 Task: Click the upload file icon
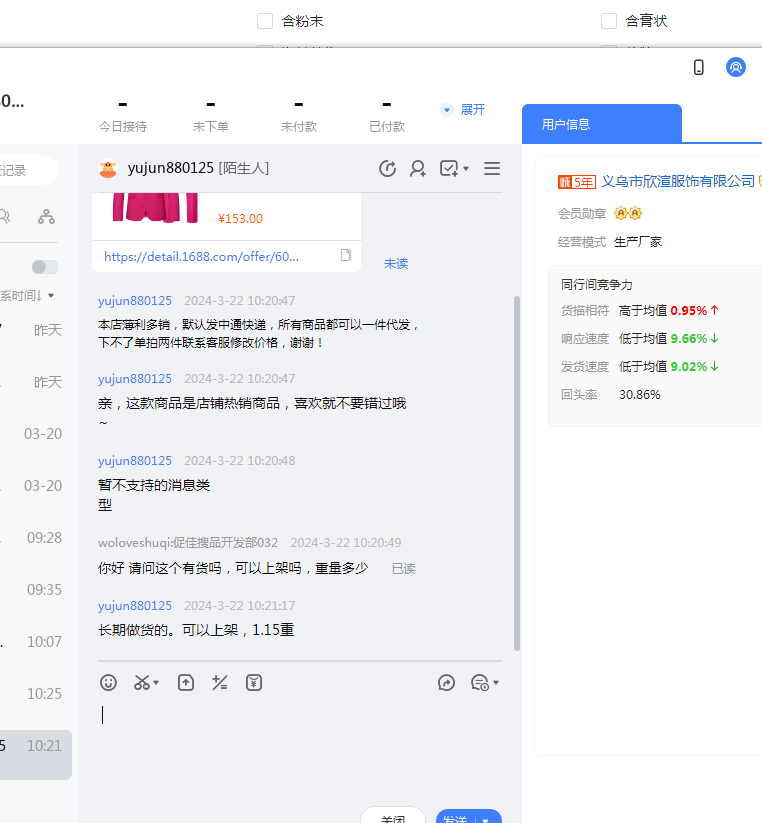click(x=186, y=683)
